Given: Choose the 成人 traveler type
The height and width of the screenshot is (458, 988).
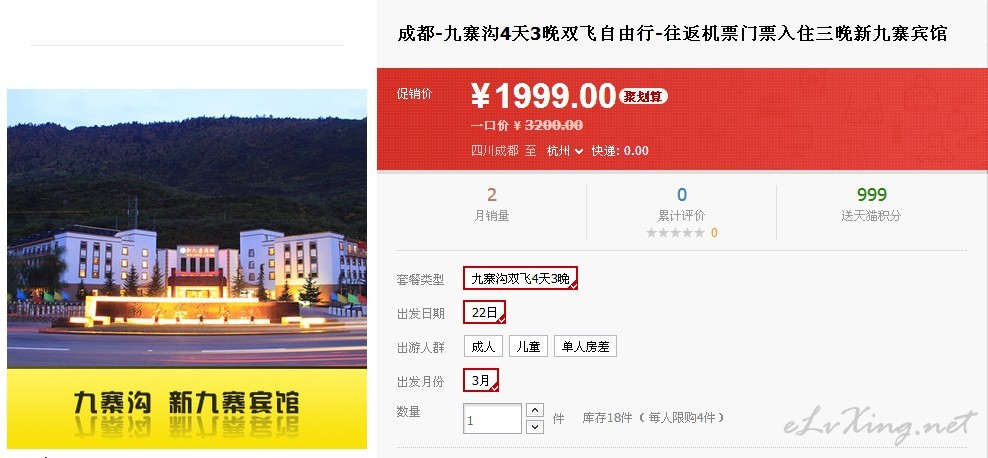Looking at the screenshot, I should [483, 346].
